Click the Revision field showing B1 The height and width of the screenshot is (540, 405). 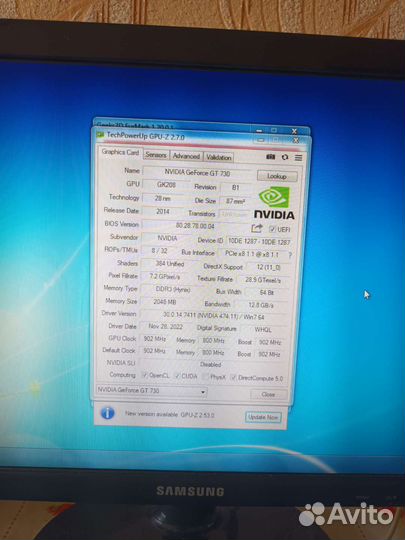(x=236, y=188)
